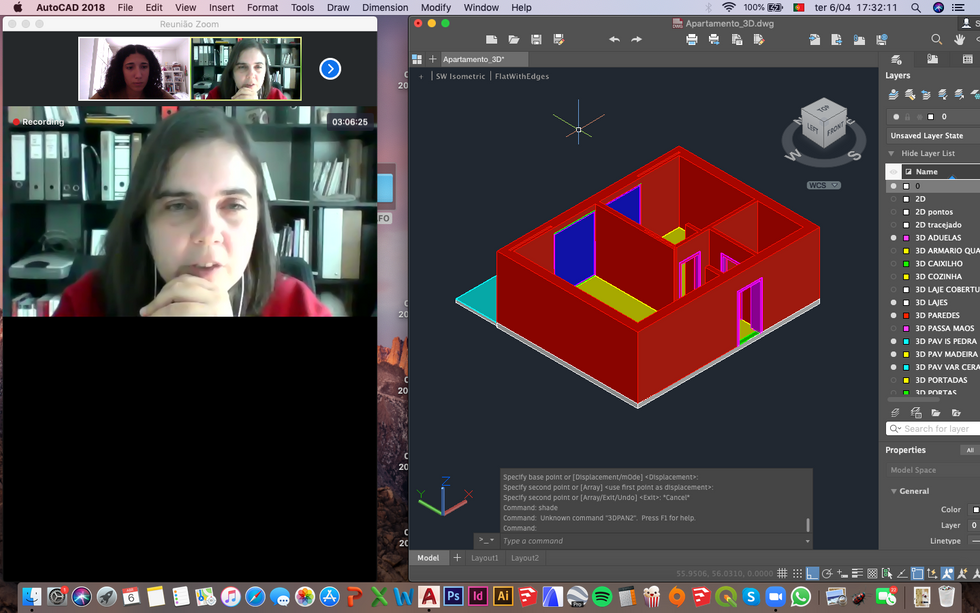
Task: Click the Redo arrow in toolbar
Action: point(636,39)
